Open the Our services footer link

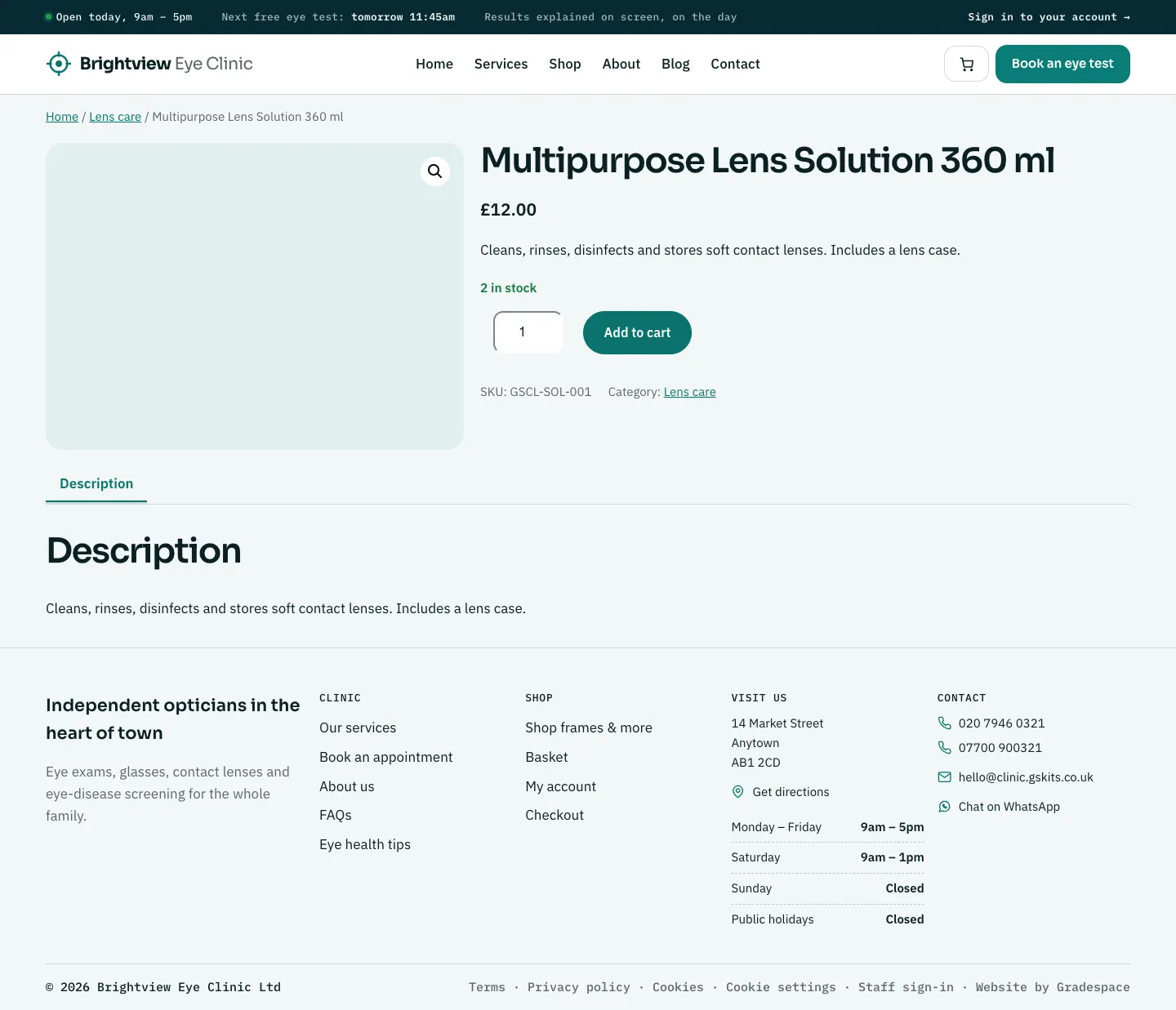(x=358, y=727)
